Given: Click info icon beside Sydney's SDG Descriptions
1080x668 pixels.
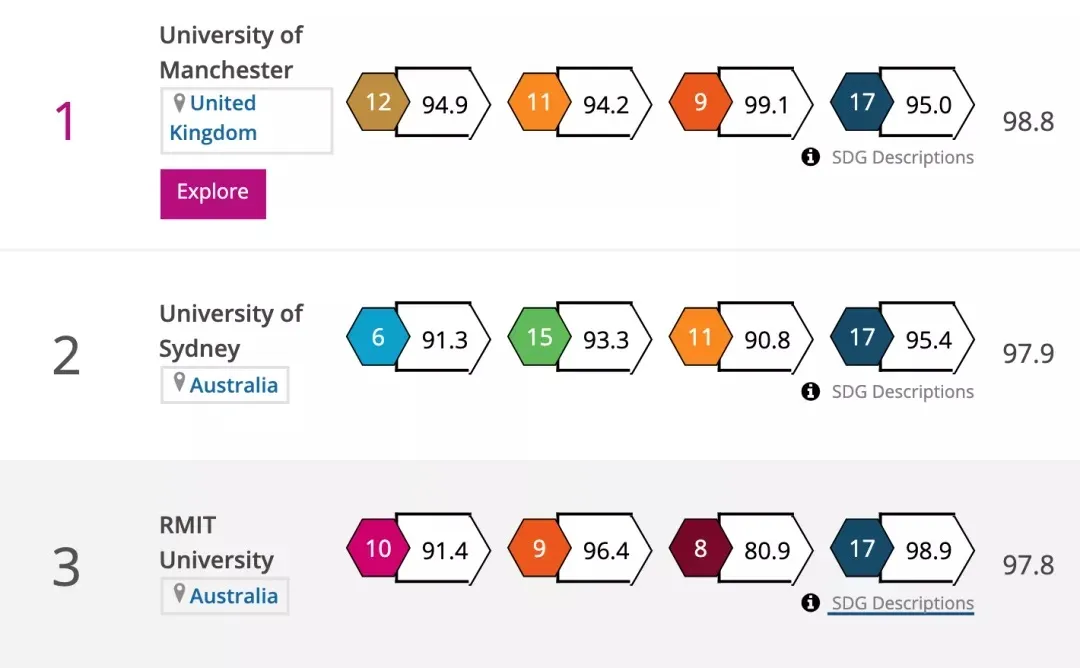Looking at the screenshot, I should point(811,392).
